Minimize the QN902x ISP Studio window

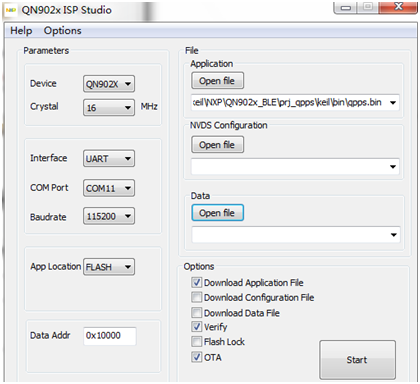[x=346, y=7]
